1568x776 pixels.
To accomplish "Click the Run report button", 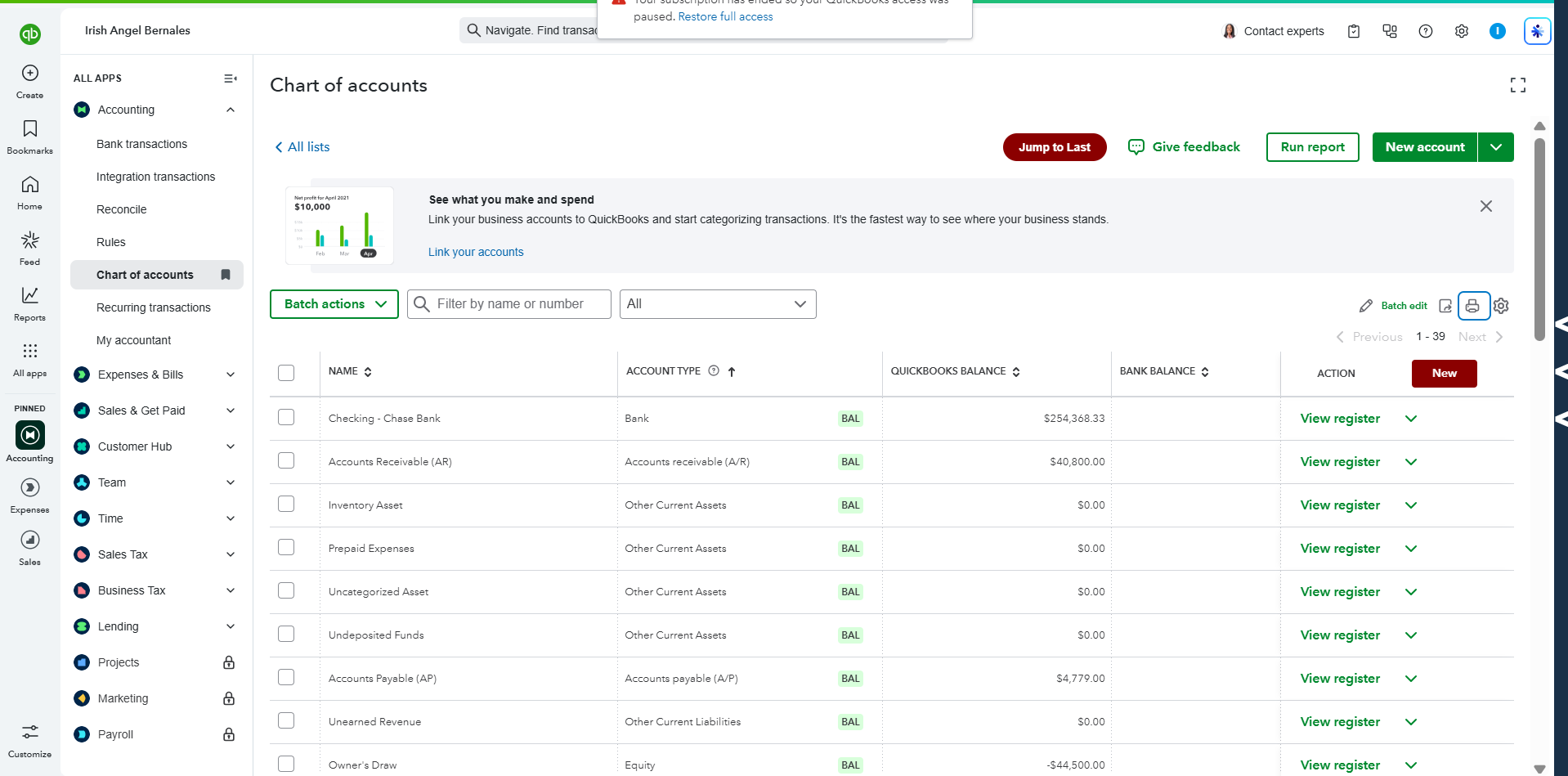I will (x=1313, y=147).
